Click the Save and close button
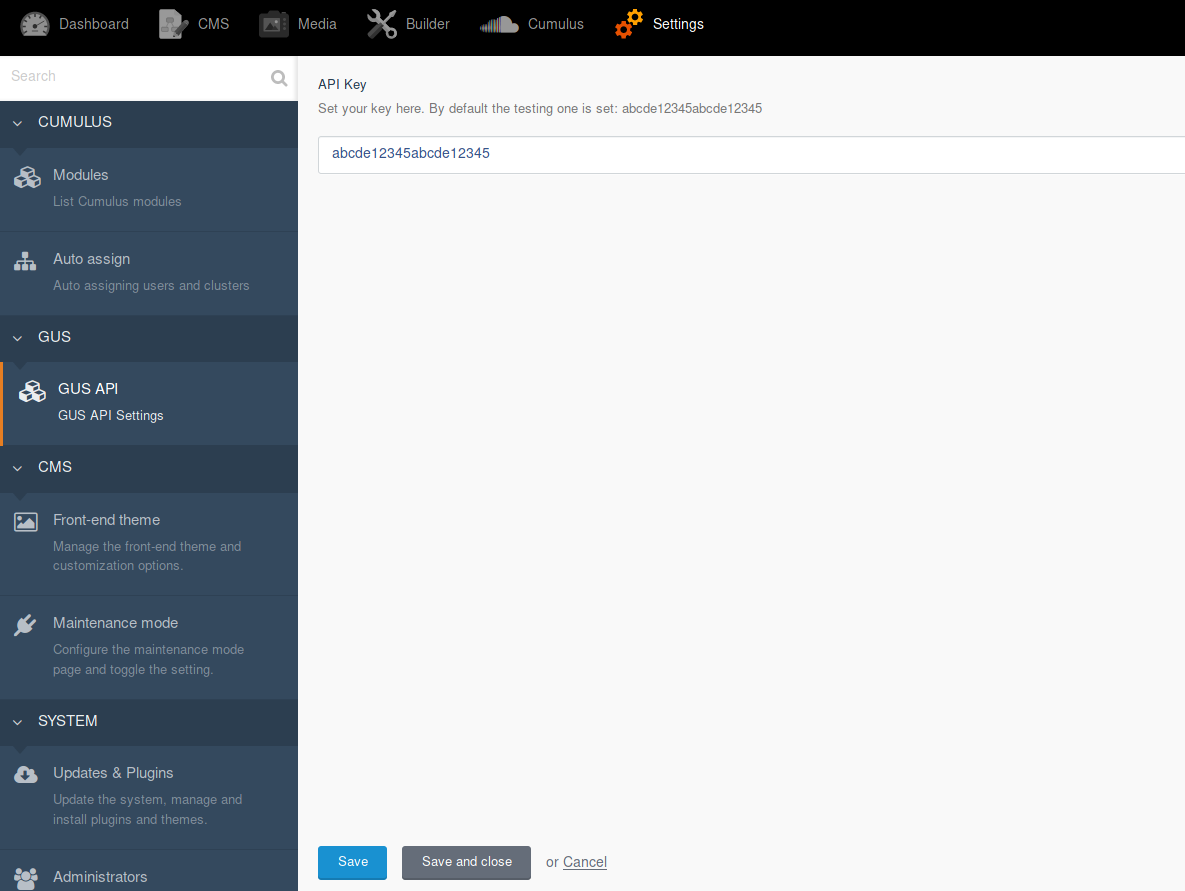Viewport: 1185px width, 891px height. 466,862
